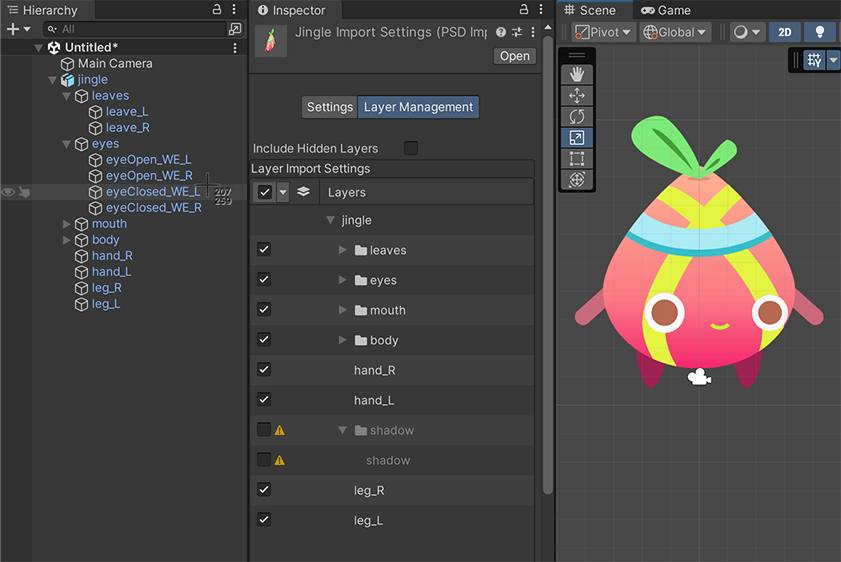Expand the mouth object in Hierarchy
This screenshot has height=562, width=841.
[67, 224]
